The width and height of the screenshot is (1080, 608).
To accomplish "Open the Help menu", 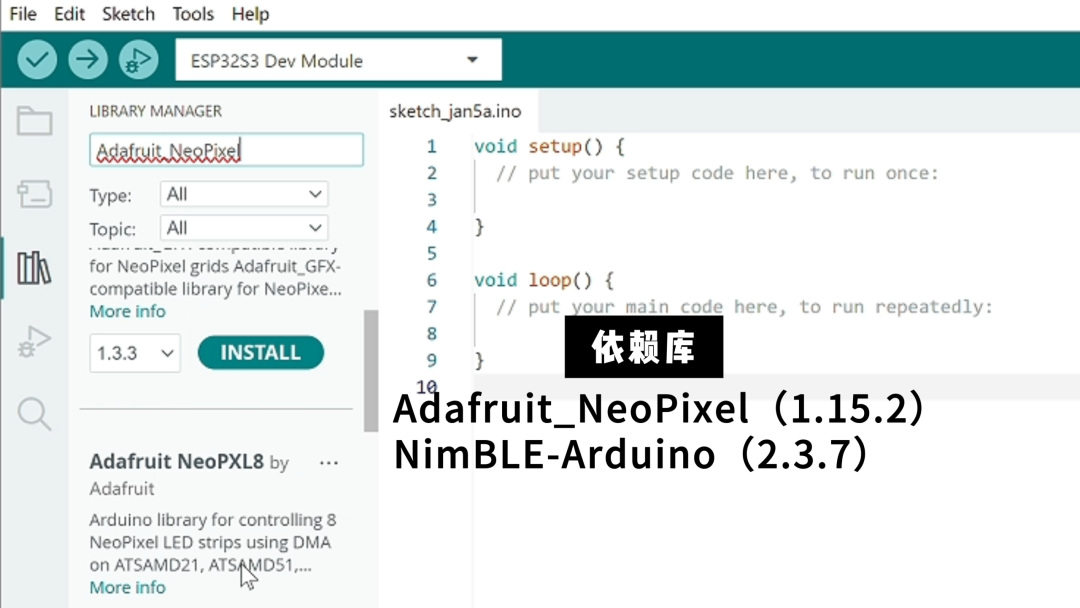I will (250, 14).
